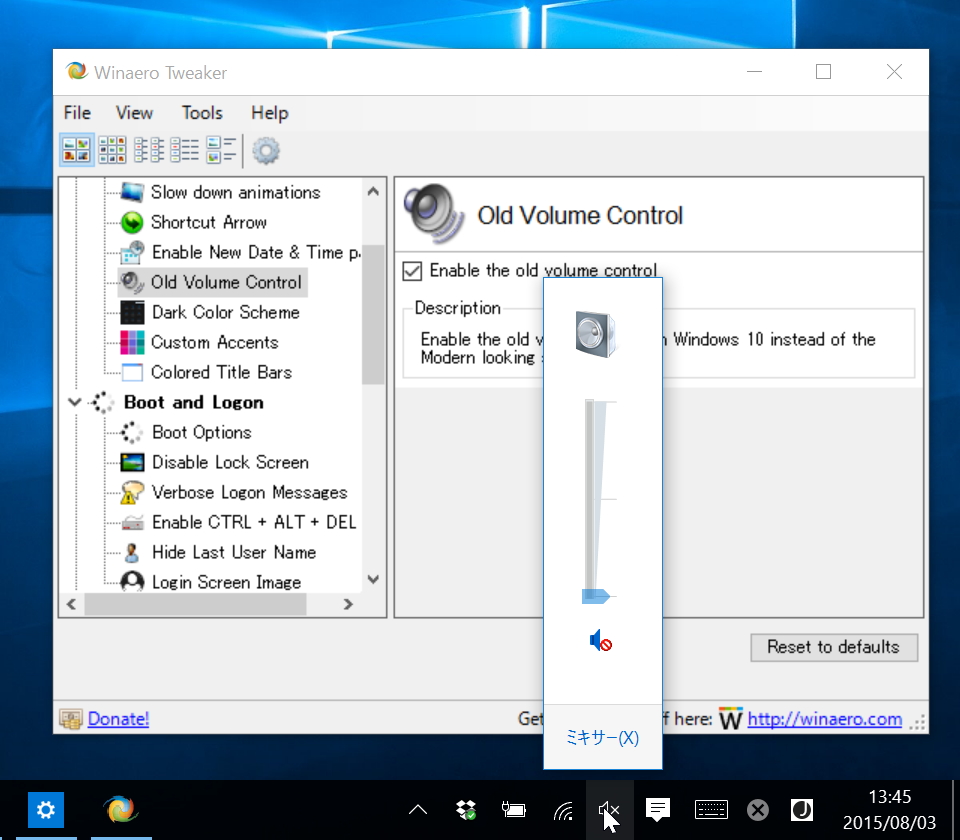This screenshot has width=960, height=840.
Task: Click the Donate smiley icon
Action: [x=74, y=718]
